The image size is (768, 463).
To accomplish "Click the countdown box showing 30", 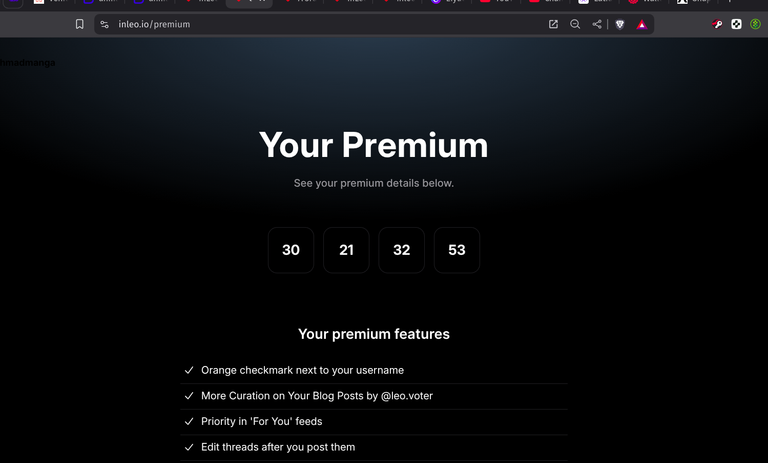I will coord(291,250).
